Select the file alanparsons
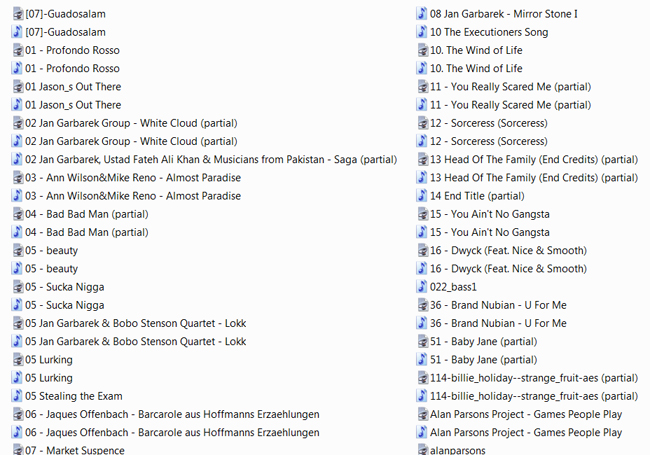Screen dimensions: 650x455 [451, 450]
